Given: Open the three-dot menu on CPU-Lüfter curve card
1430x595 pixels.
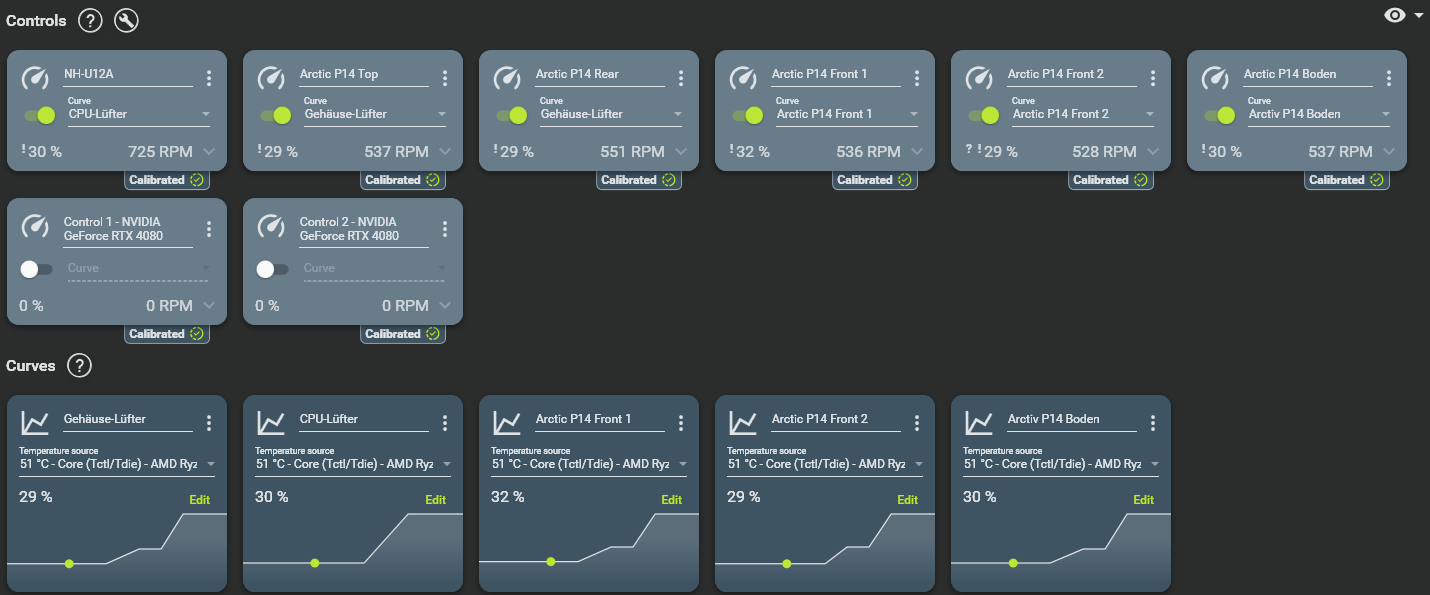Looking at the screenshot, I should point(445,423).
